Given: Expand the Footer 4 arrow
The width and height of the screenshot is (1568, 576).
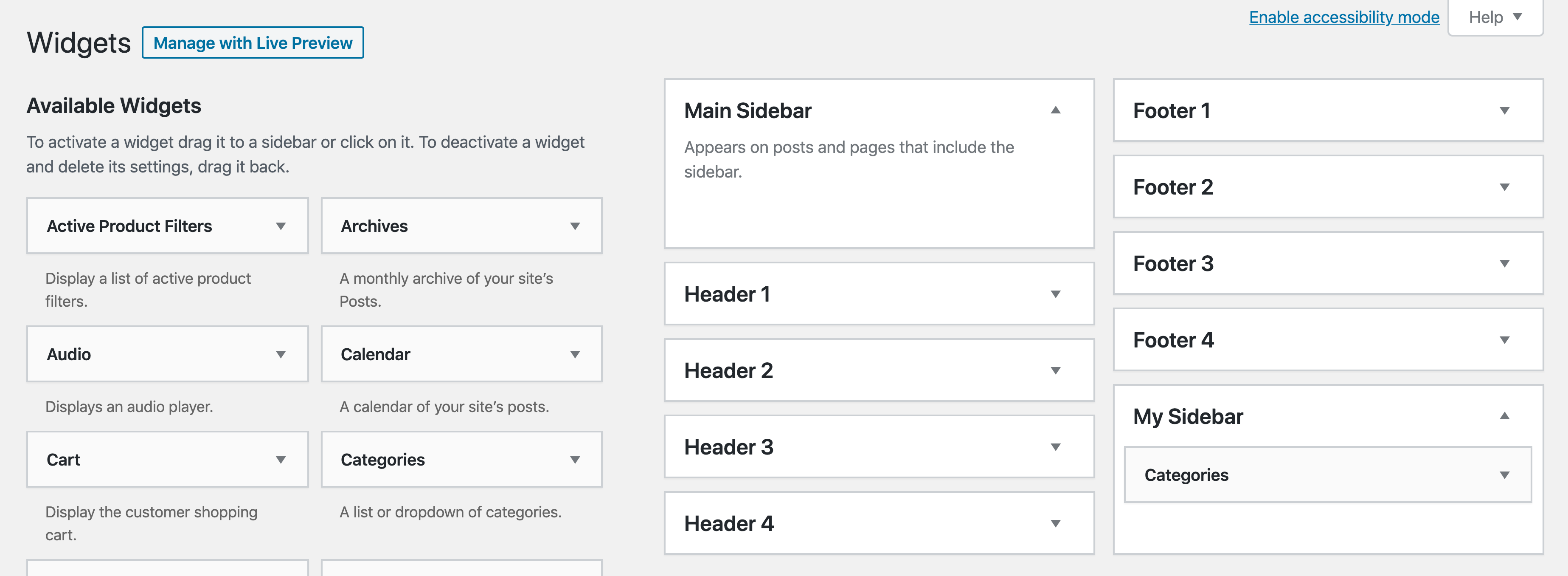Looking at the screenshot, I should pyautogui.click(x=1504, y=340).
